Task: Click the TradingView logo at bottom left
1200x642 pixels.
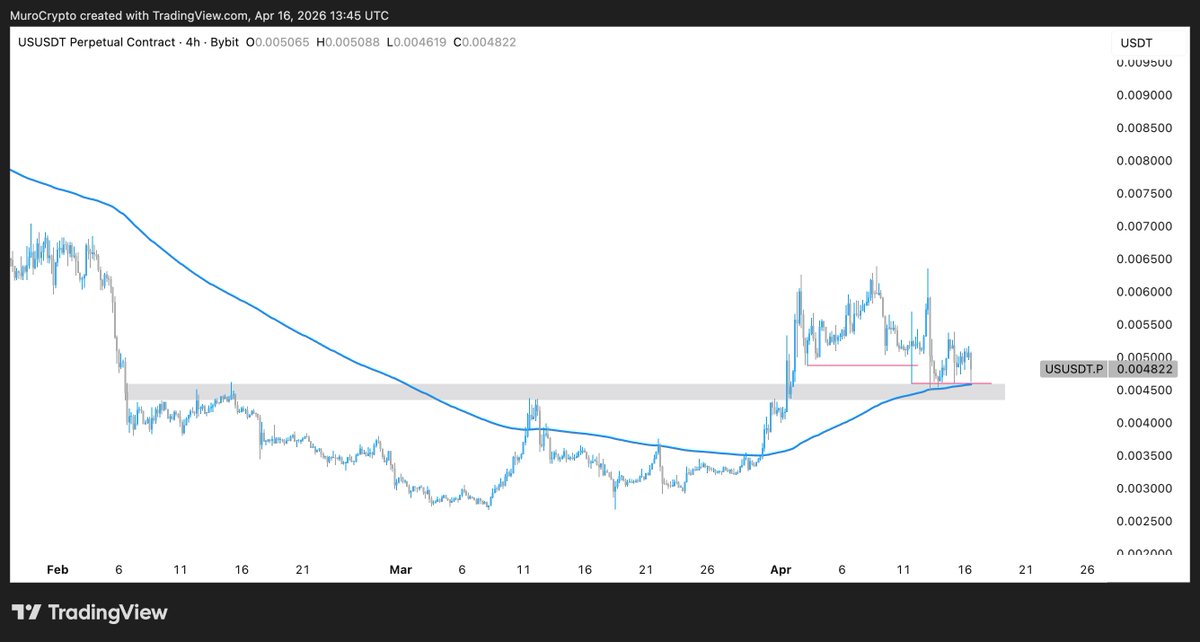Action: click(89, 612)
